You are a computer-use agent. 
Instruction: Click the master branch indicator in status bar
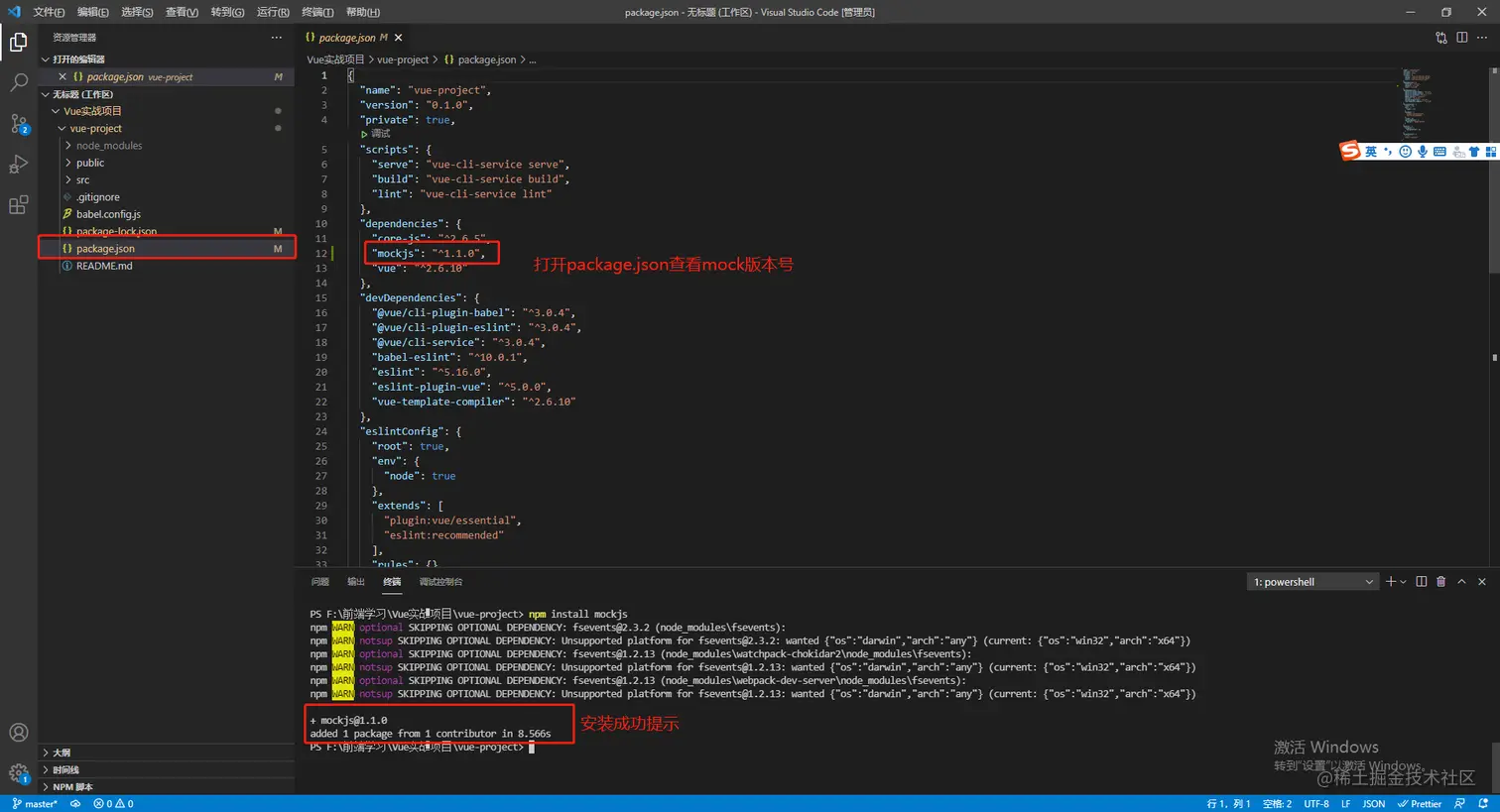(x=35, y=804)
